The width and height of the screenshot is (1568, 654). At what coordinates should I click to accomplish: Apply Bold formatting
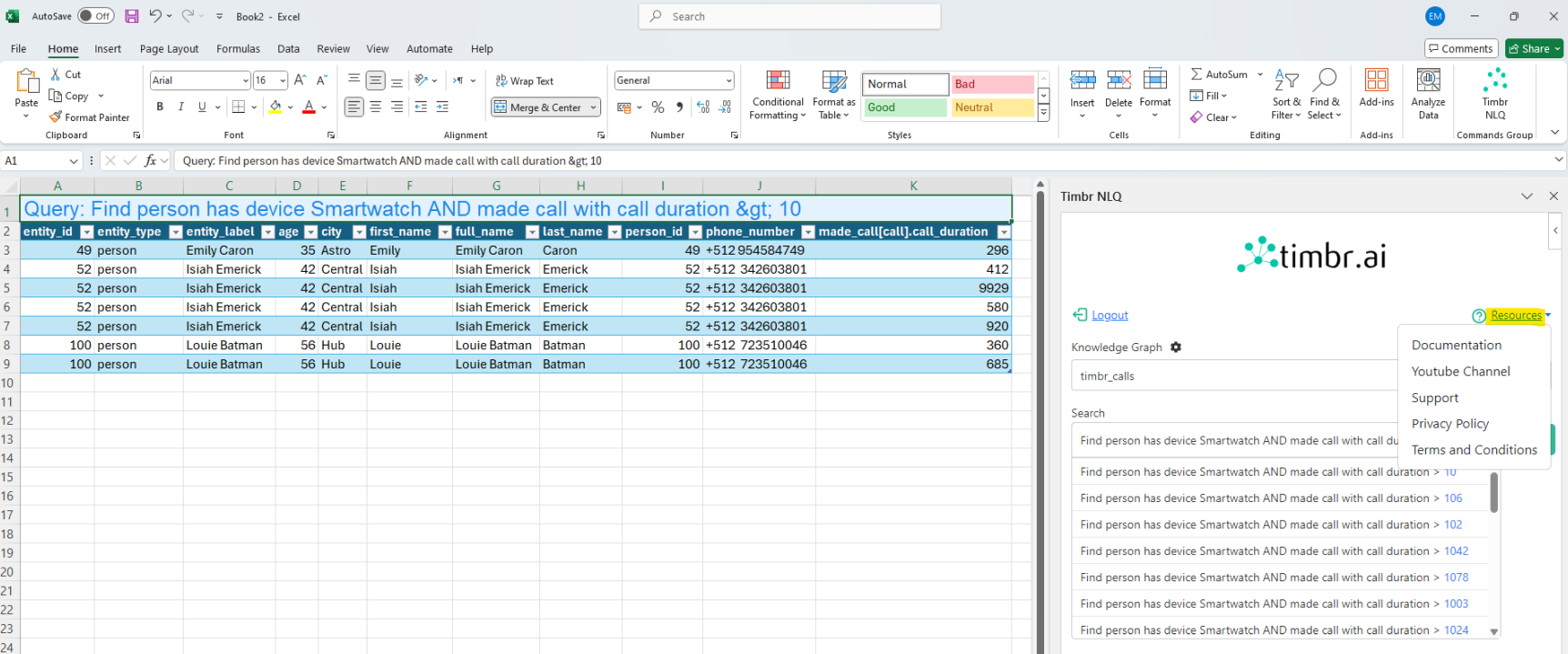(x=160, y=107)
